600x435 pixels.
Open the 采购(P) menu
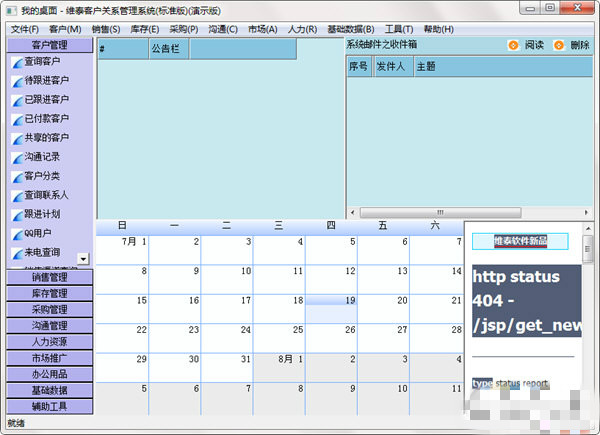[184, 29]
